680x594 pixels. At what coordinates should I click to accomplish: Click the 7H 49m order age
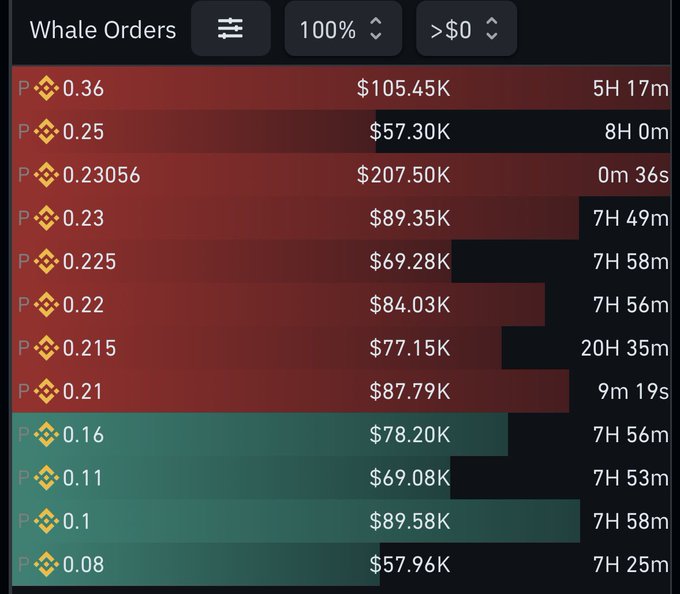coord(631,218)
